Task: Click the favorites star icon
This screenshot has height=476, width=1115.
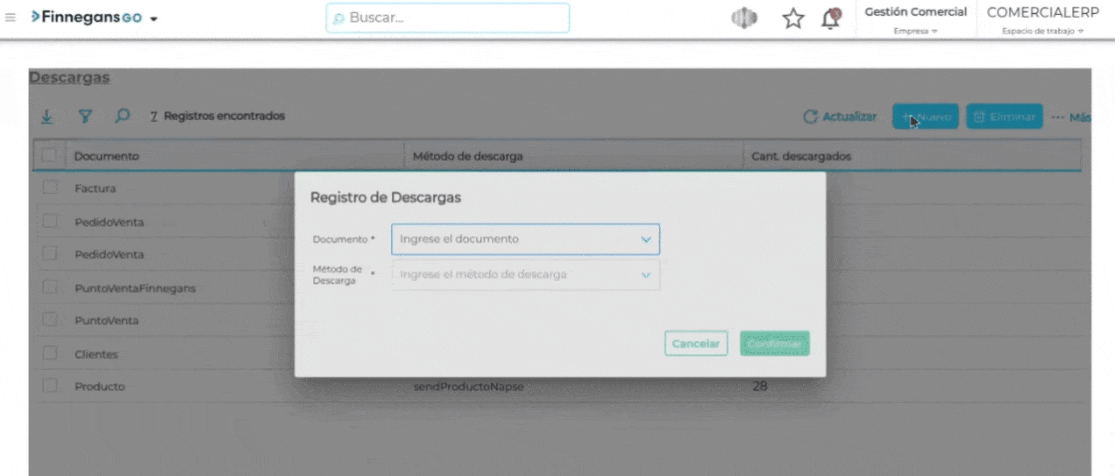Action: (x=793, y=19)
